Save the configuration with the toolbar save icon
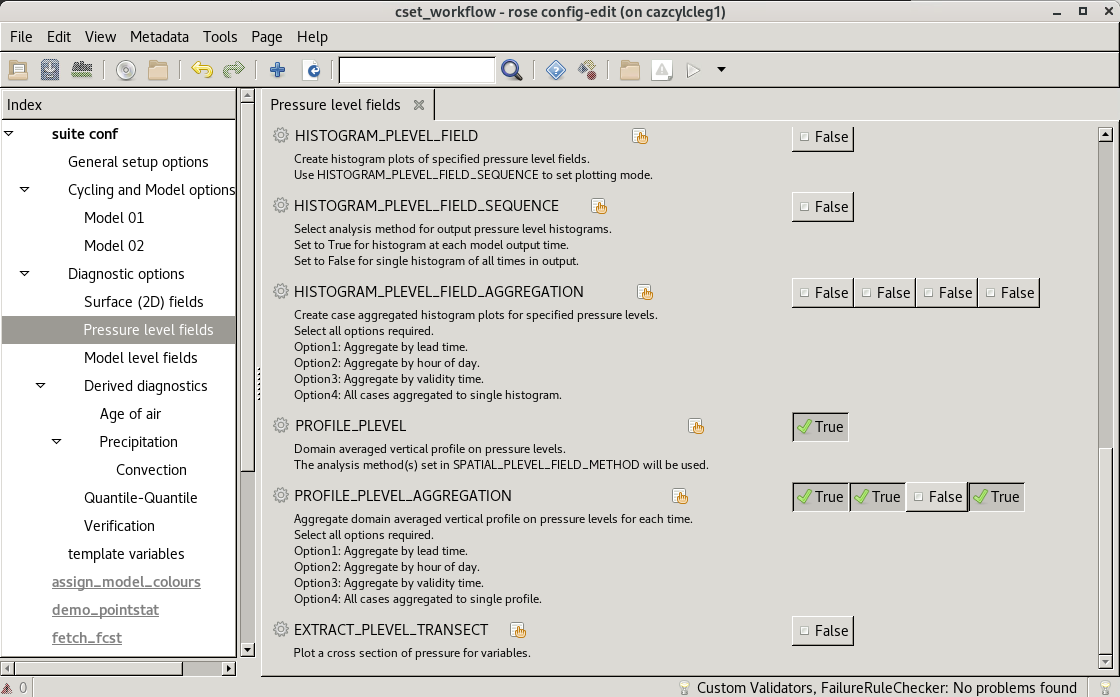This screenshot has width=1120, height=697. 49,70
